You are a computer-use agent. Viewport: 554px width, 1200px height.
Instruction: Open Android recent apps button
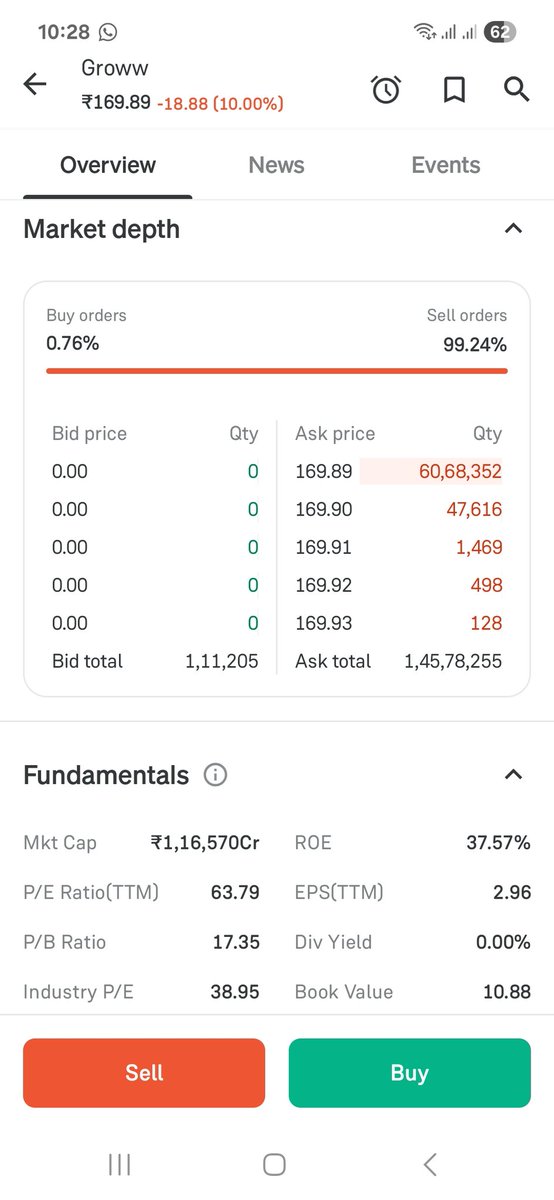(x=119, y=1164)
